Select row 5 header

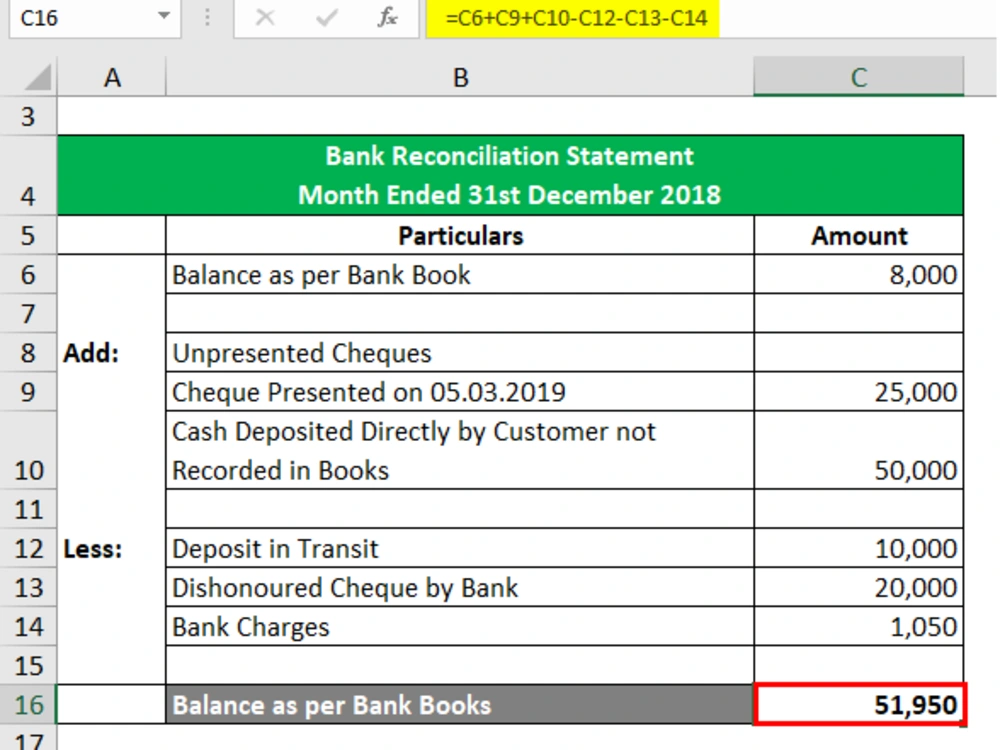click(28, 235)
